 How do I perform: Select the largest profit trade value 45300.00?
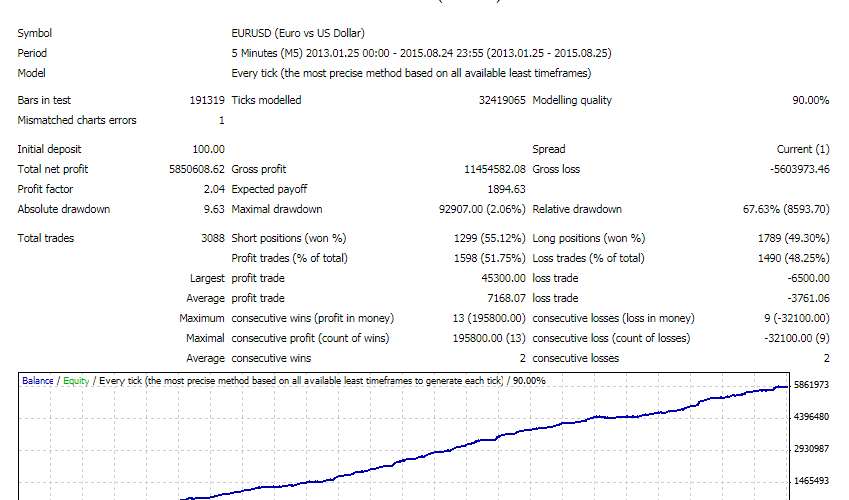pyautogui.click(x=504, y=278)
